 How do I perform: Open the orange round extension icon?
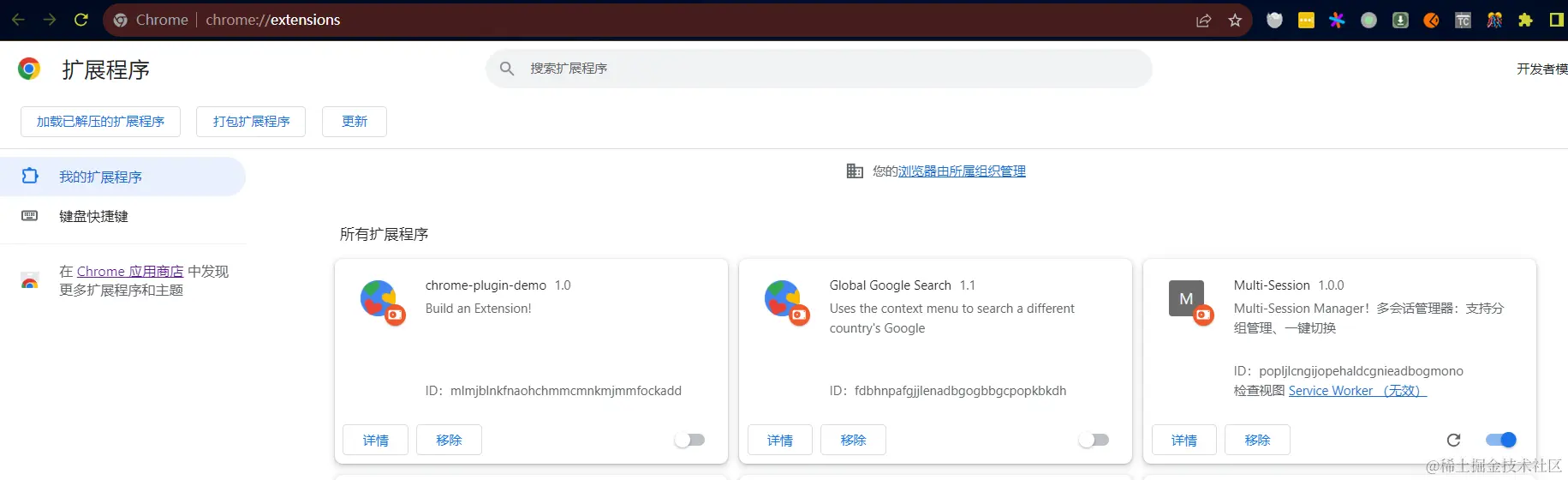tap(1431, 21)
